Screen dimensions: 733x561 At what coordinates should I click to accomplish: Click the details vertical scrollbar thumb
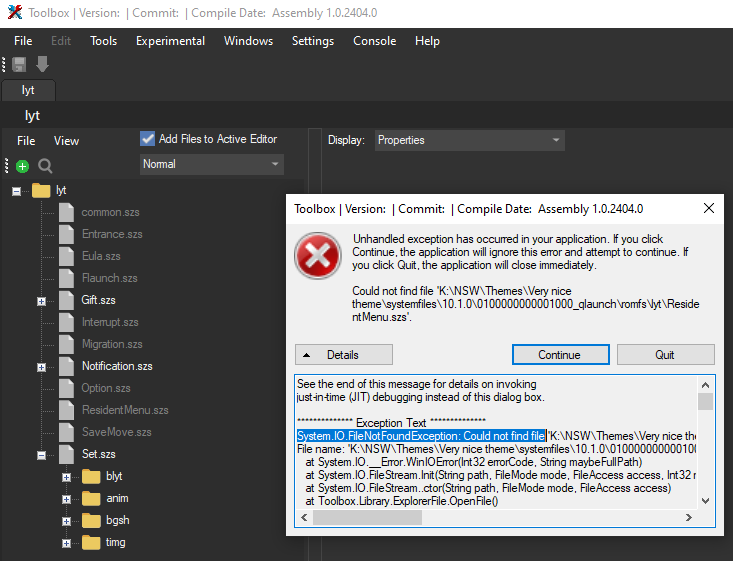(x=705, y=402)
